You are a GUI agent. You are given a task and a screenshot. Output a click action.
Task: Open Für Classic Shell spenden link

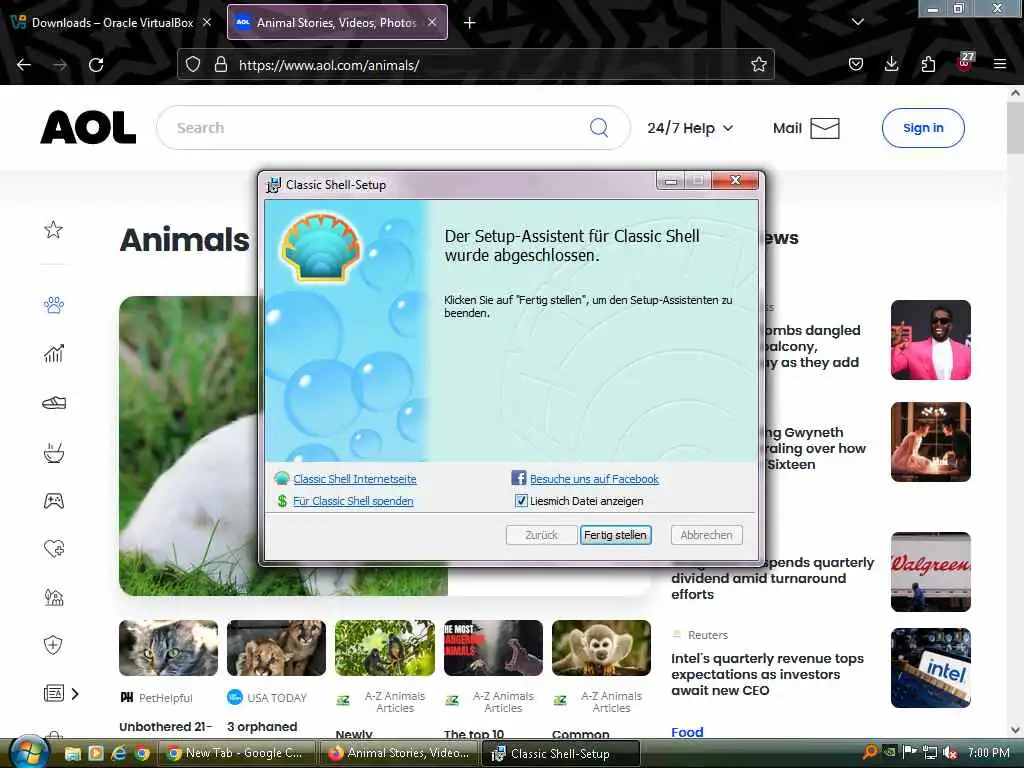pos(353,501)
